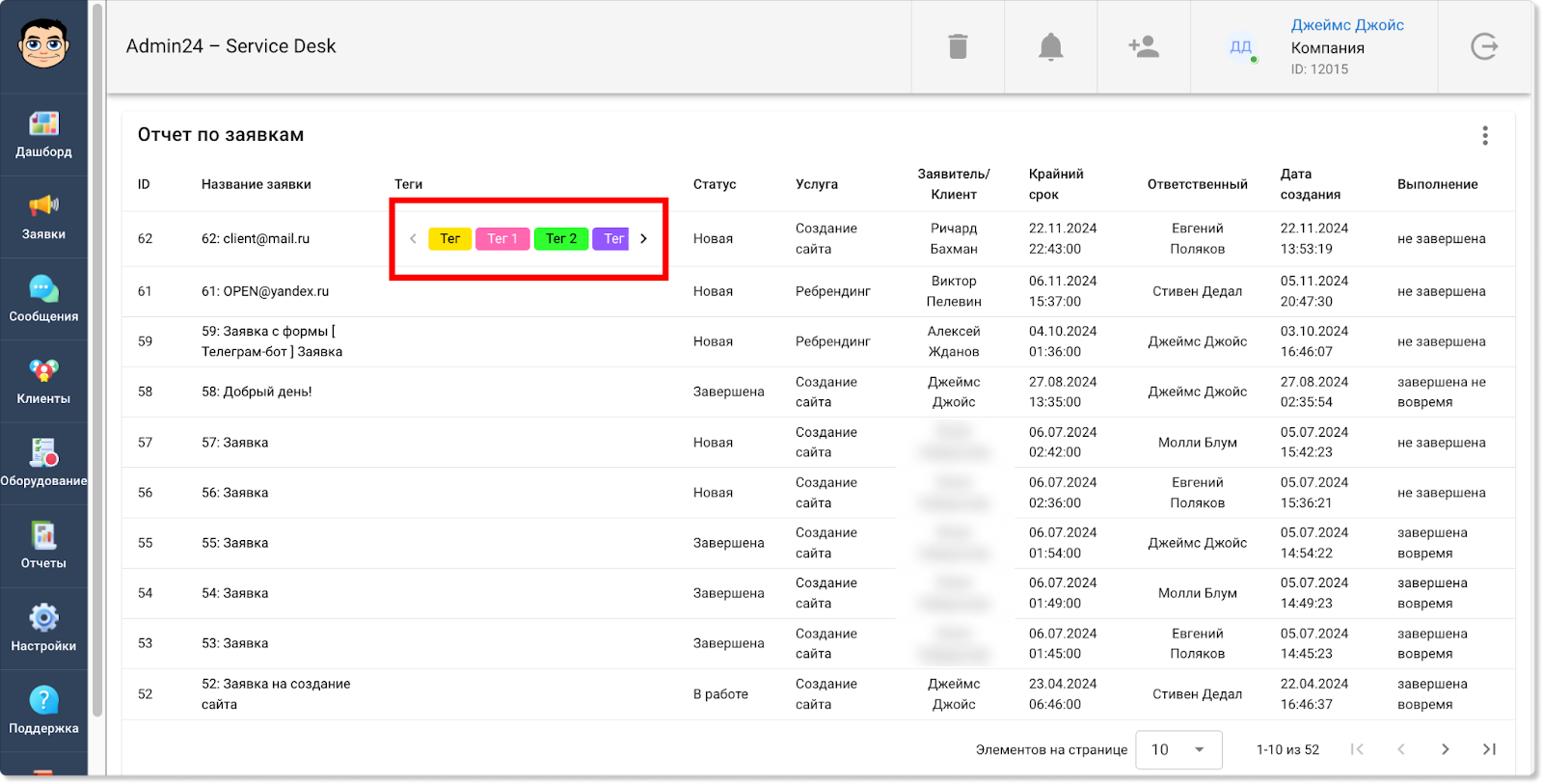Sort by the ID column header
The height and width of the screenshot is (784, 1543).
point(144,184)
